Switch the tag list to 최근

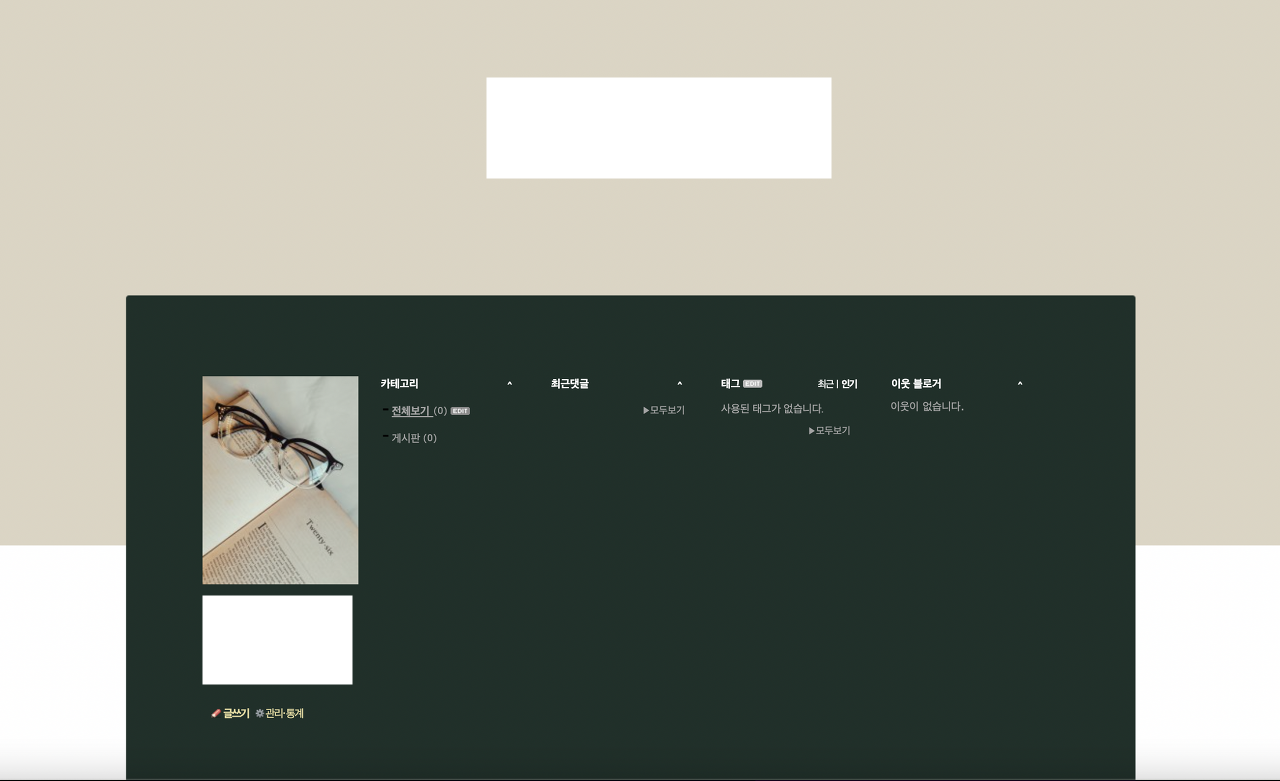click(x=825, y=384)
